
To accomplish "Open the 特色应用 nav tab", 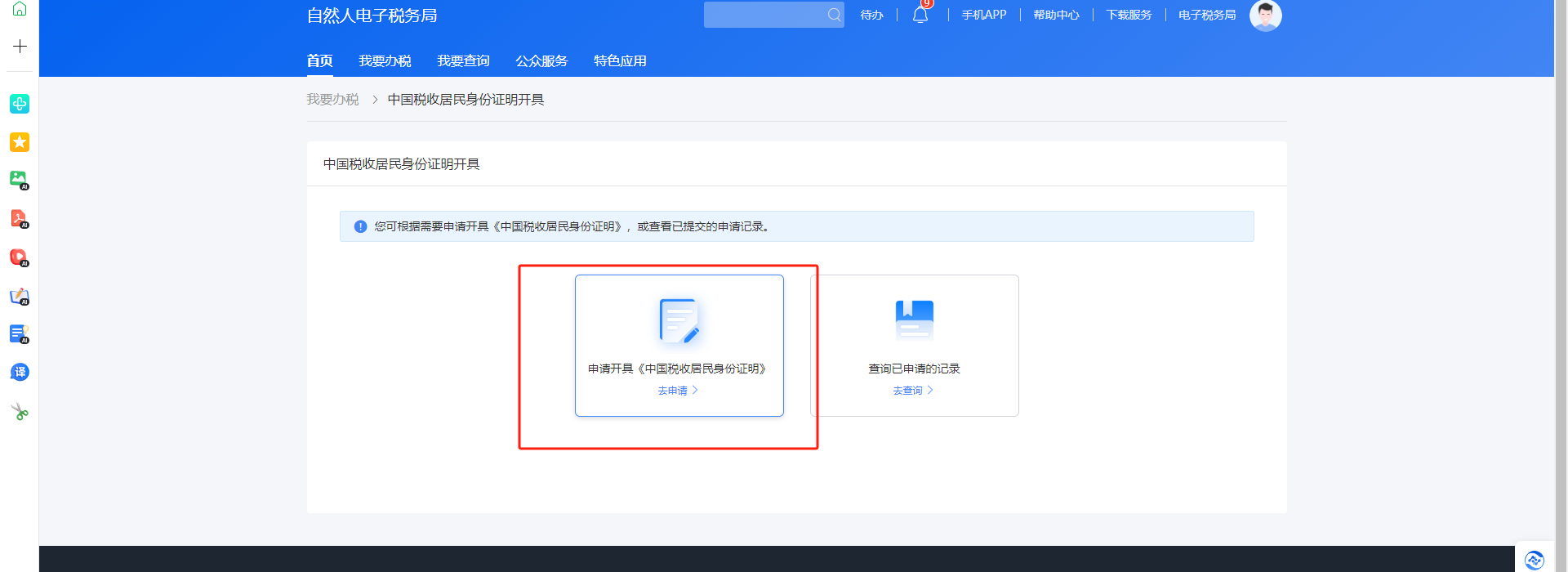I will (x=620, y=61).
